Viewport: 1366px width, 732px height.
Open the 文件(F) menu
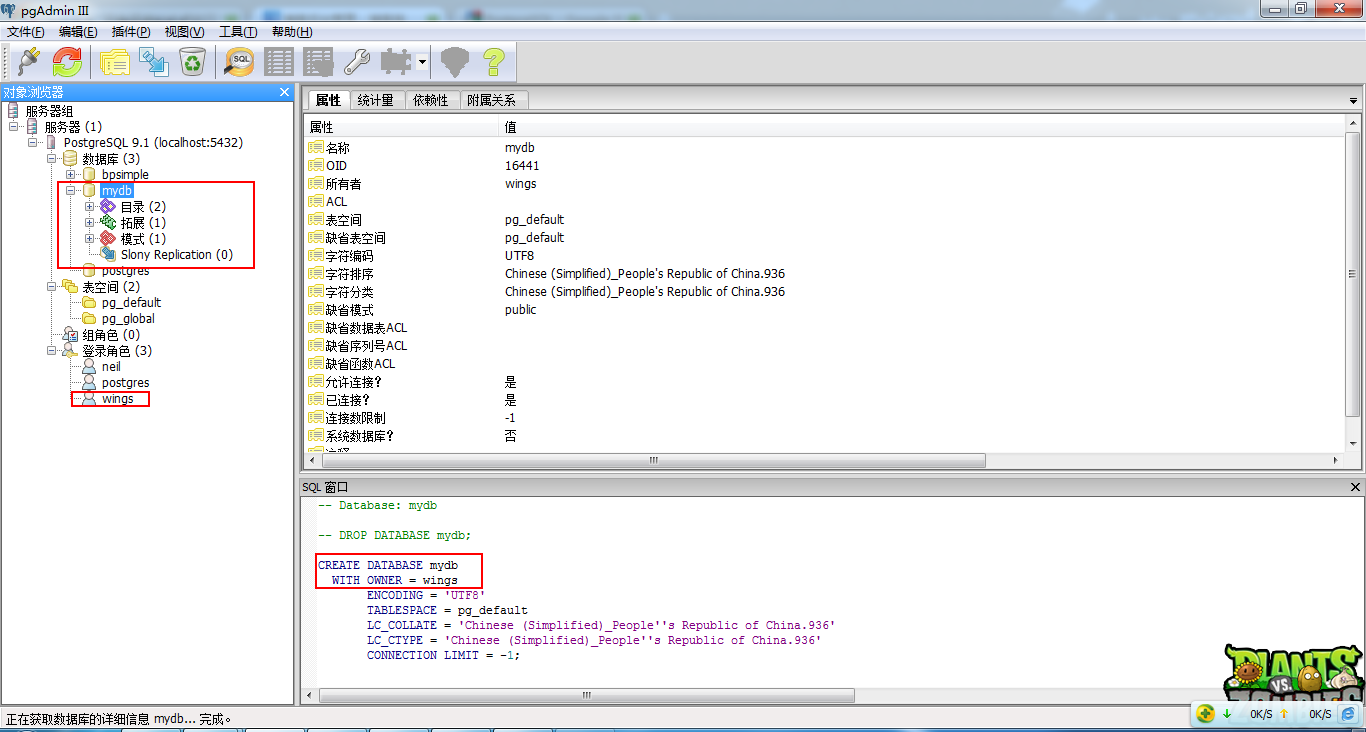coord(26,32)
